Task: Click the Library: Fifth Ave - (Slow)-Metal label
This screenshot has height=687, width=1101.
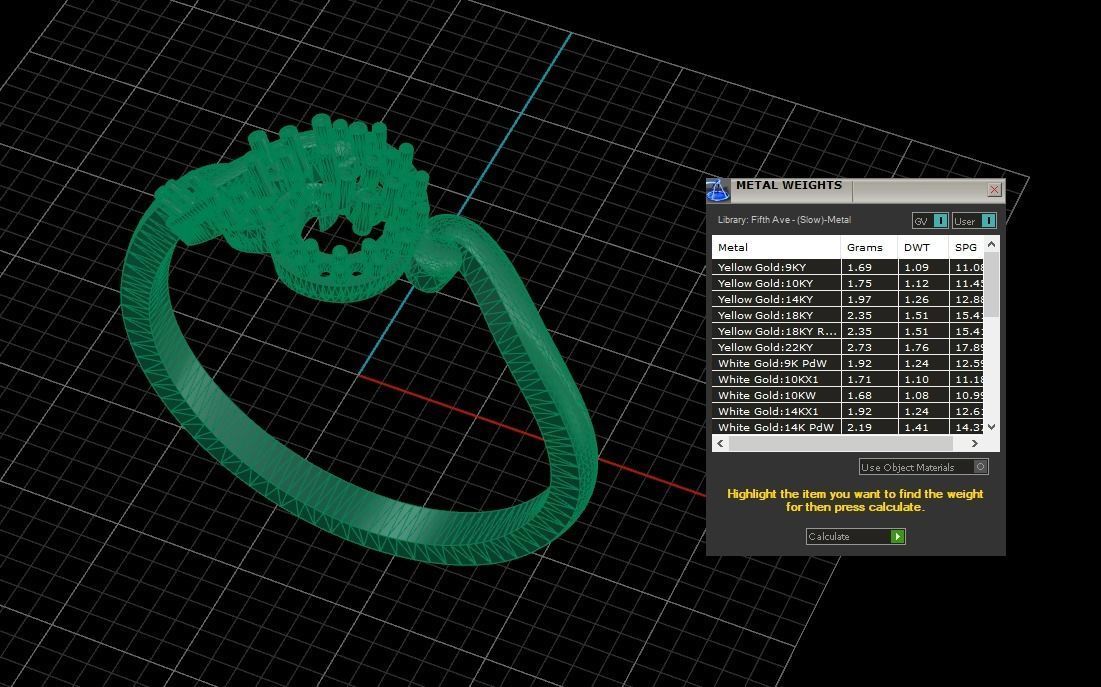Action: [x=784, y=220]
